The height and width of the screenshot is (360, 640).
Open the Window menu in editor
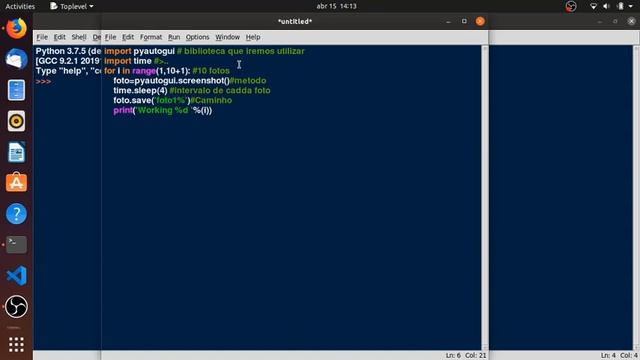click(227, 37)
